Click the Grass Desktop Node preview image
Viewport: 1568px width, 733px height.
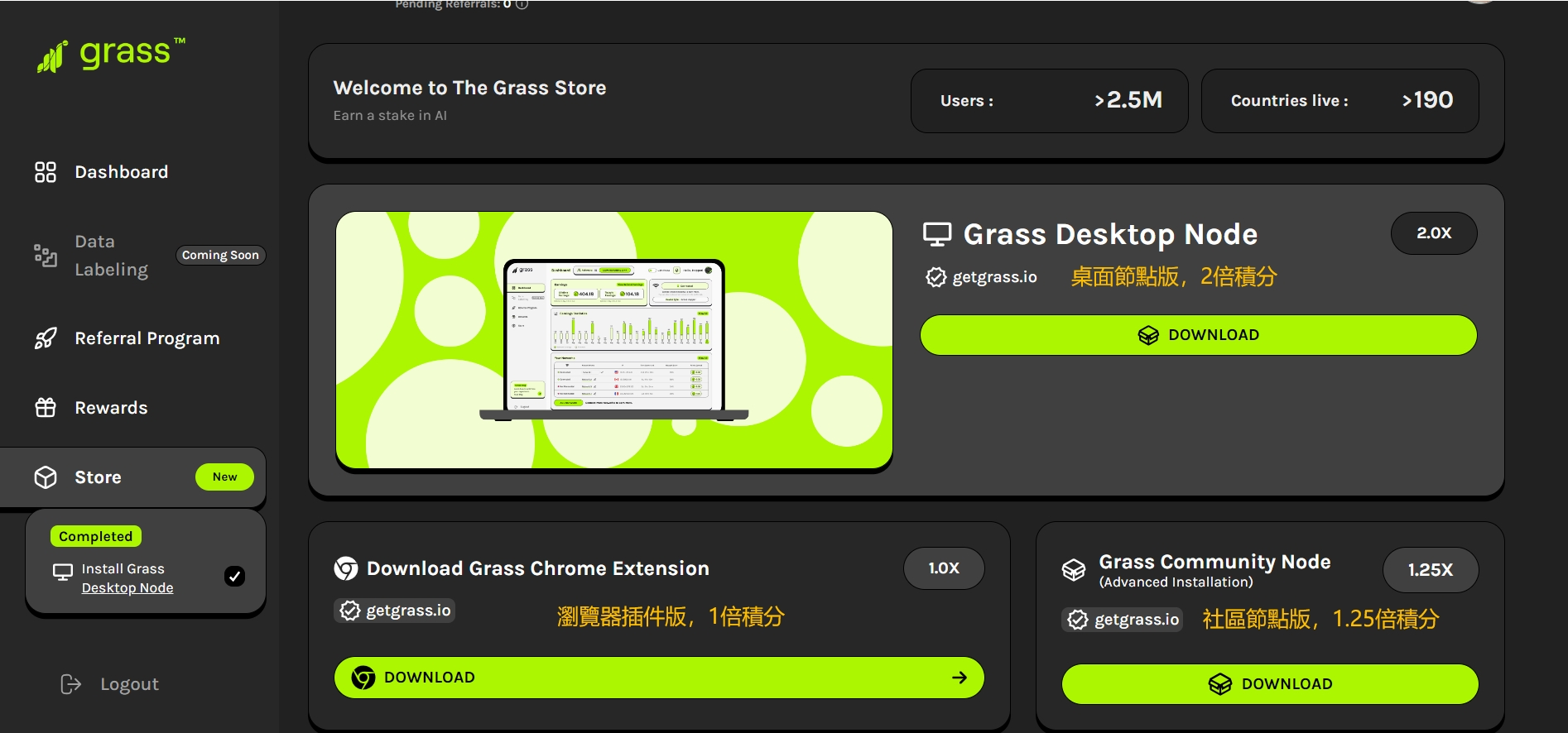coord(614,340)
